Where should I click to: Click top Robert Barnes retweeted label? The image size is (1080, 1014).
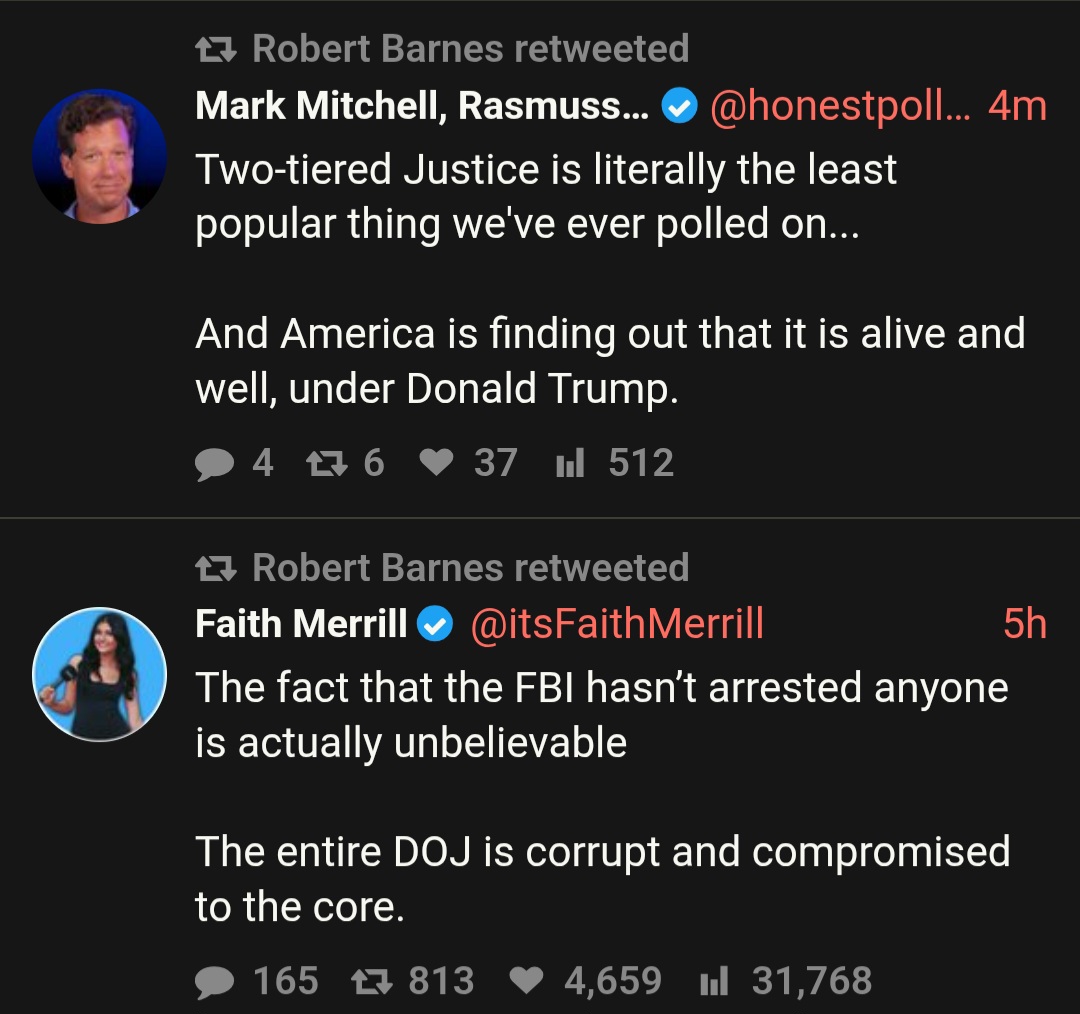coord(470,48)
